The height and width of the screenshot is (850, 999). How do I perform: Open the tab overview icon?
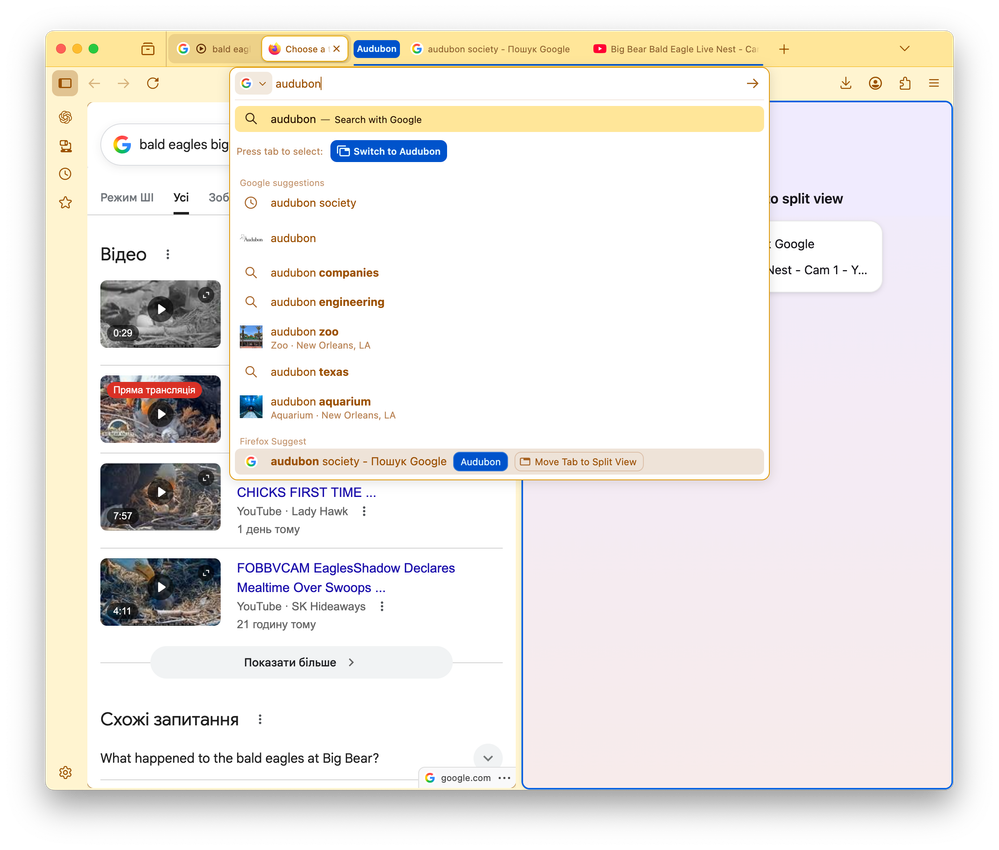pyautogui.click(x=148, y=49)
